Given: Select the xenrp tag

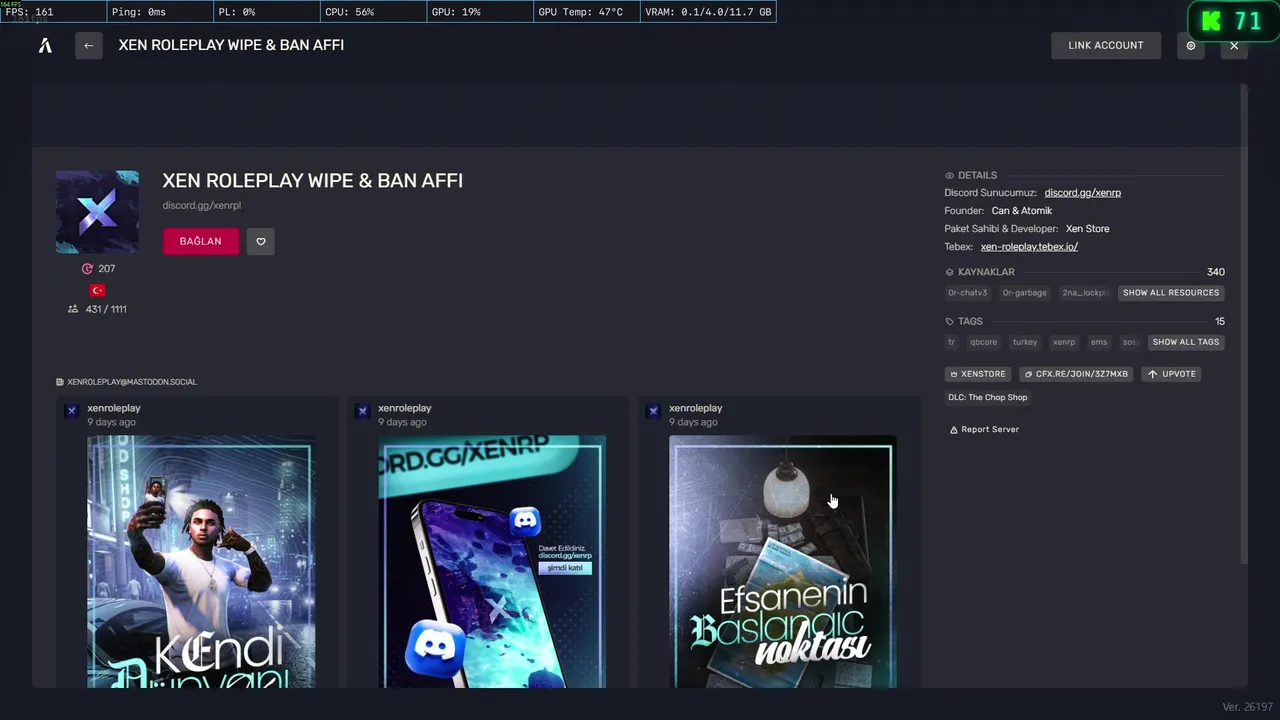Looking at the screenshot, I should [x=1064, y=342].
